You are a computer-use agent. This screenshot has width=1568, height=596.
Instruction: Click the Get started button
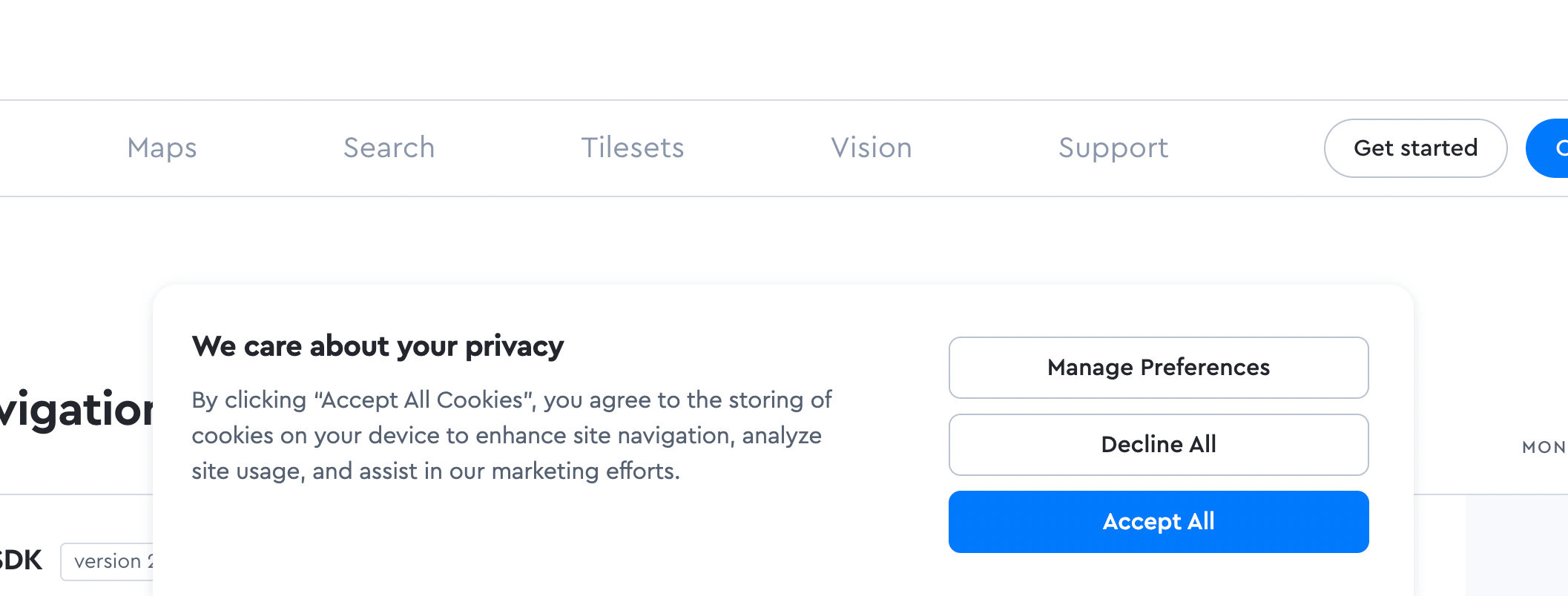[x=1415, y=148]
